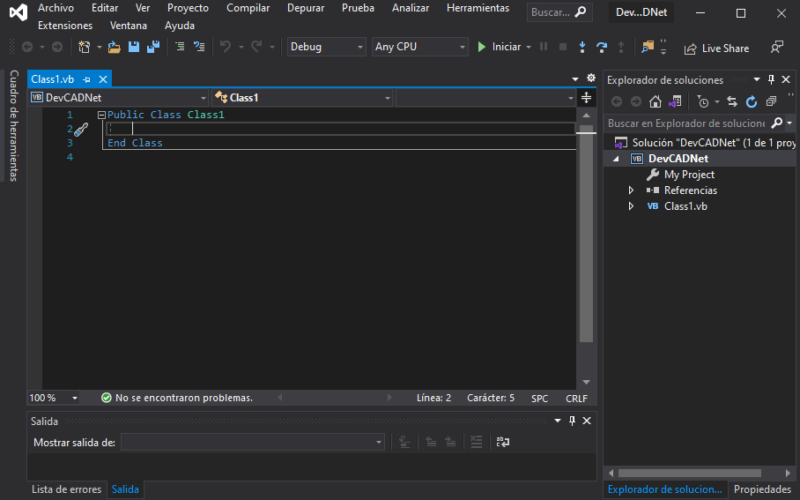The width and height of the screenshot is (800, 500).
Task: Open the Any CPU platform dropdown
Action: tap(419, 47)
